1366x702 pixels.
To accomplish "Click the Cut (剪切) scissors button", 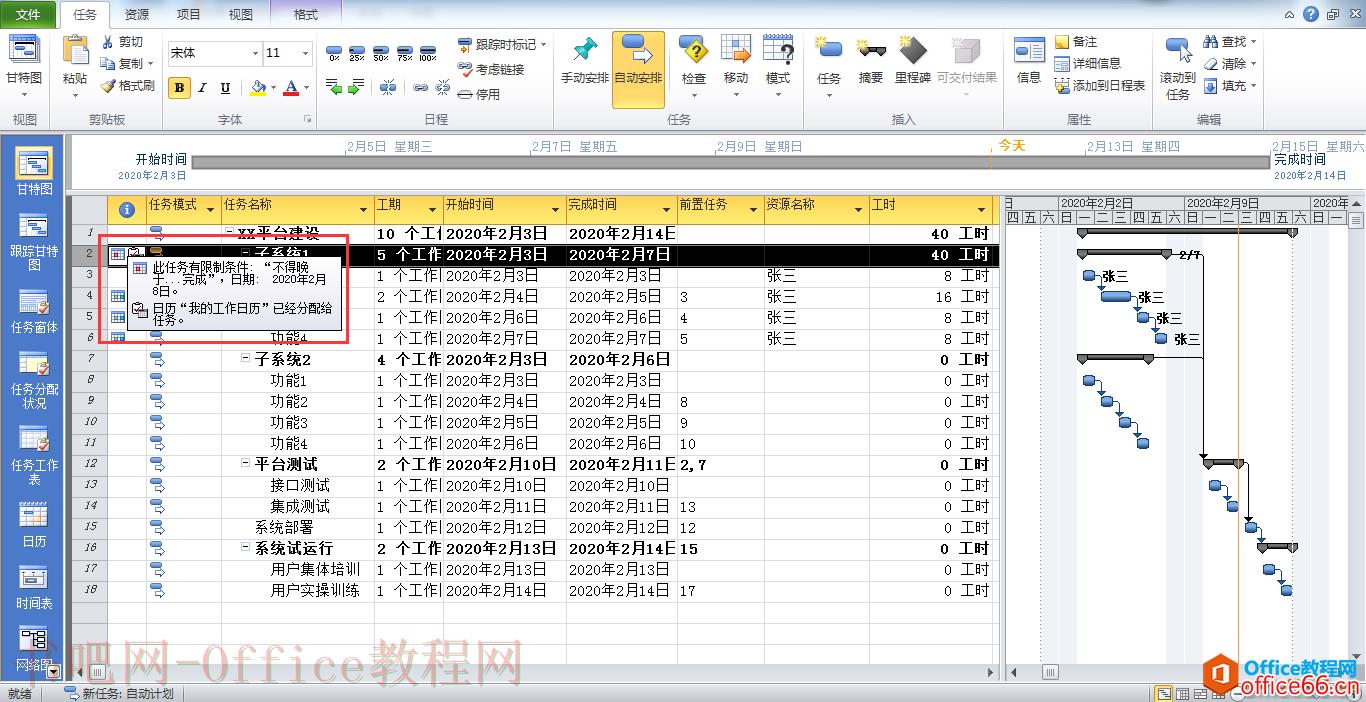I will [123, 42].
